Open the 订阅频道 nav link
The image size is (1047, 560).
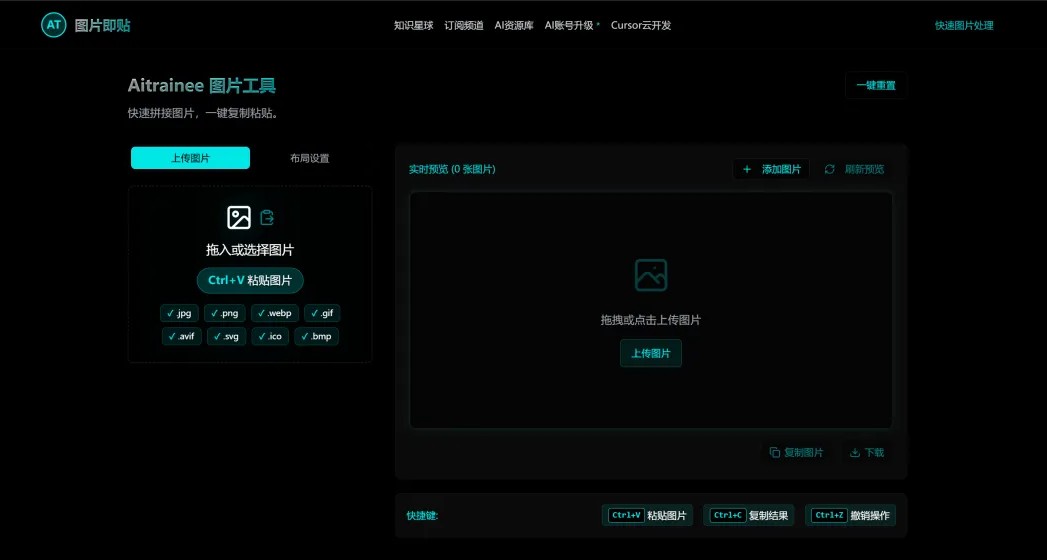point(464,25)
